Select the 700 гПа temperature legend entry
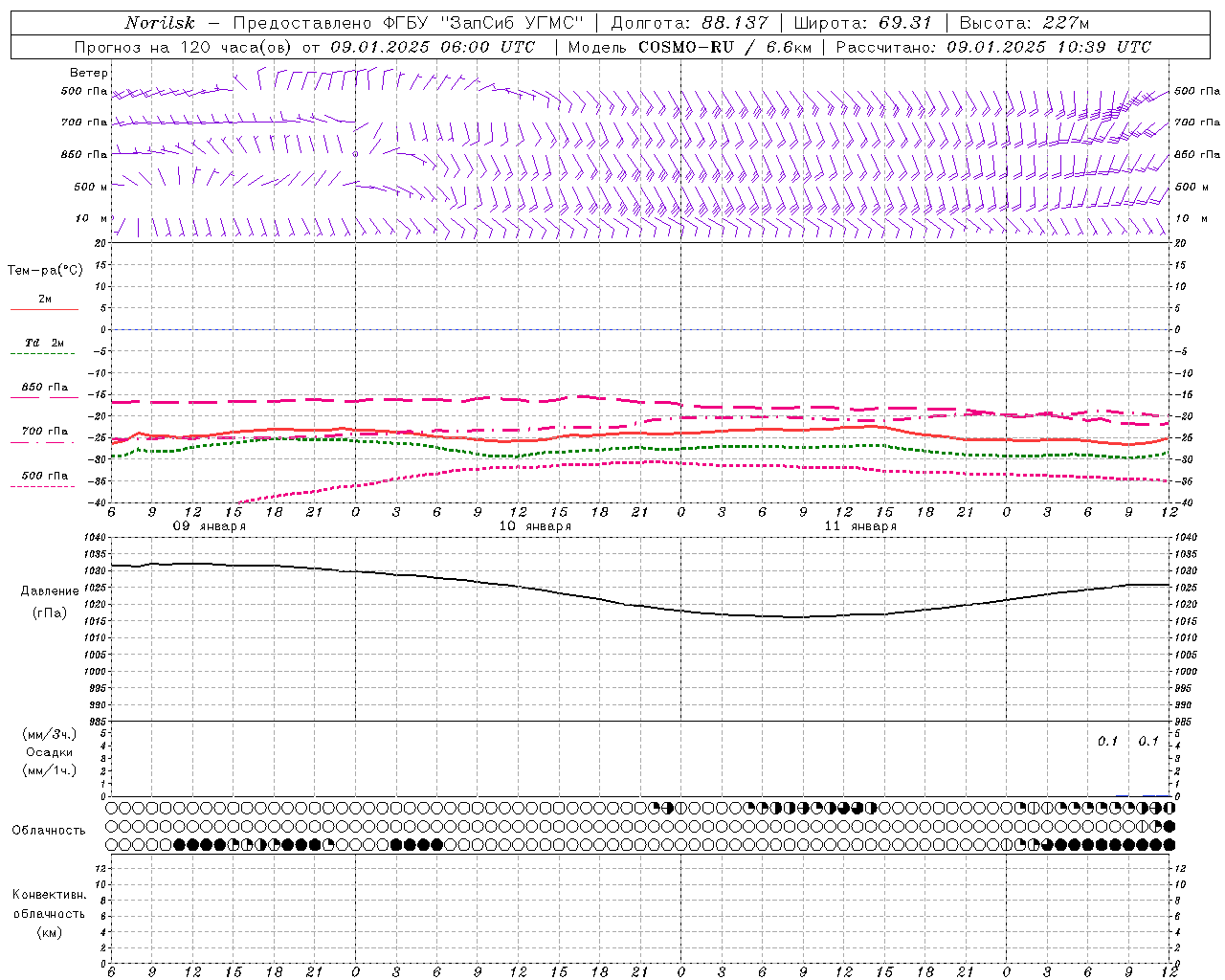1225x980 pixels. (44, 431)
